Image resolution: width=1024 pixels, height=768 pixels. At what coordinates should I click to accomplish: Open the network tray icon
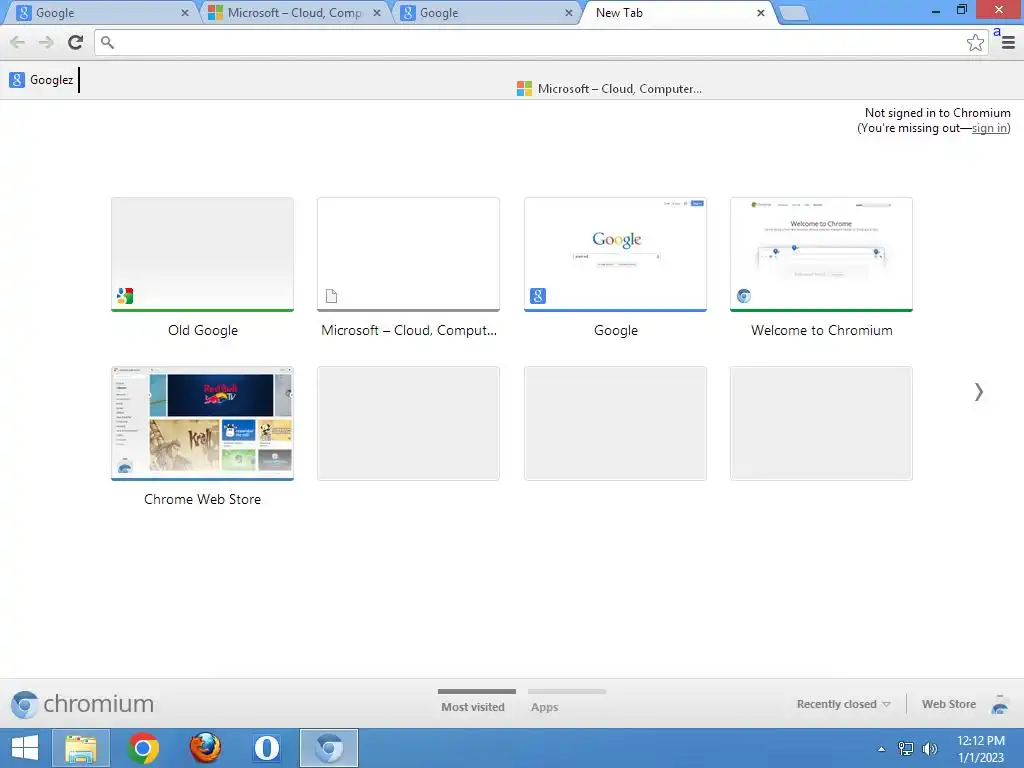(x=906, y=748)
